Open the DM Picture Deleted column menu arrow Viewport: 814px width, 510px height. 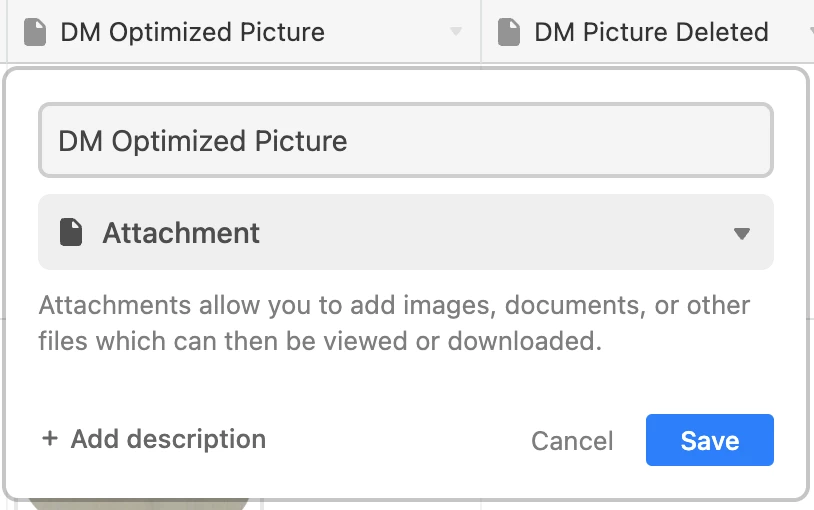[x=809, y=32]
